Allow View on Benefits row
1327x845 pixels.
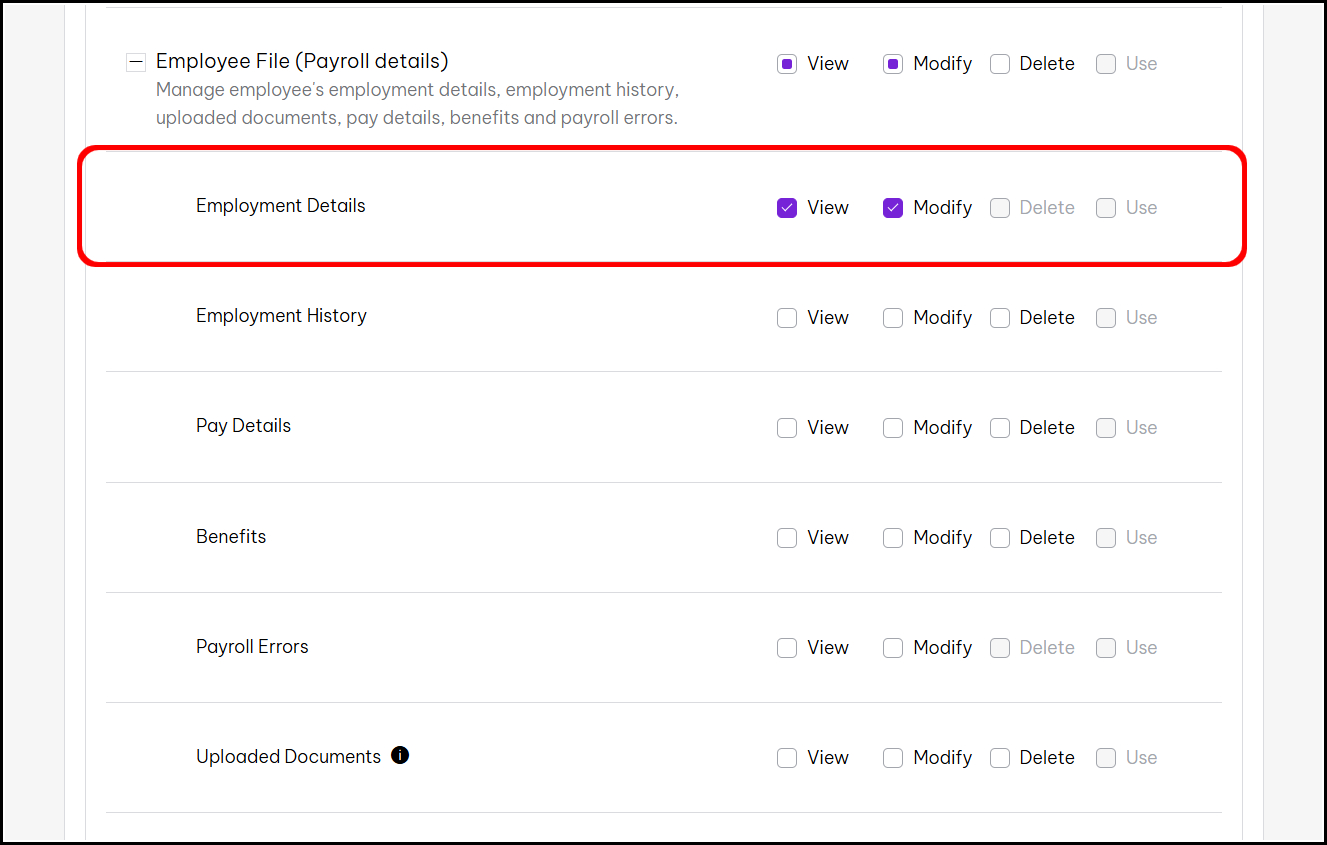(x=787, y=538)
